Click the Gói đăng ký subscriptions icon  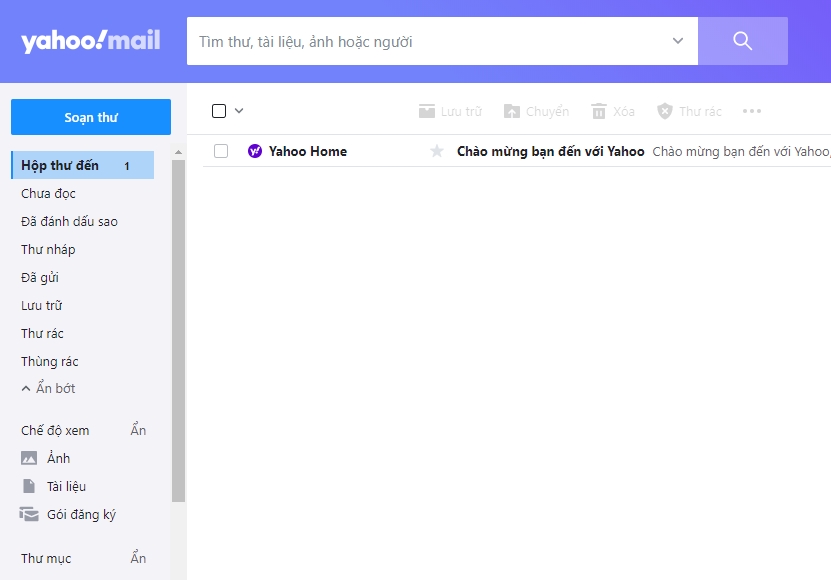(x=29, y=514)
